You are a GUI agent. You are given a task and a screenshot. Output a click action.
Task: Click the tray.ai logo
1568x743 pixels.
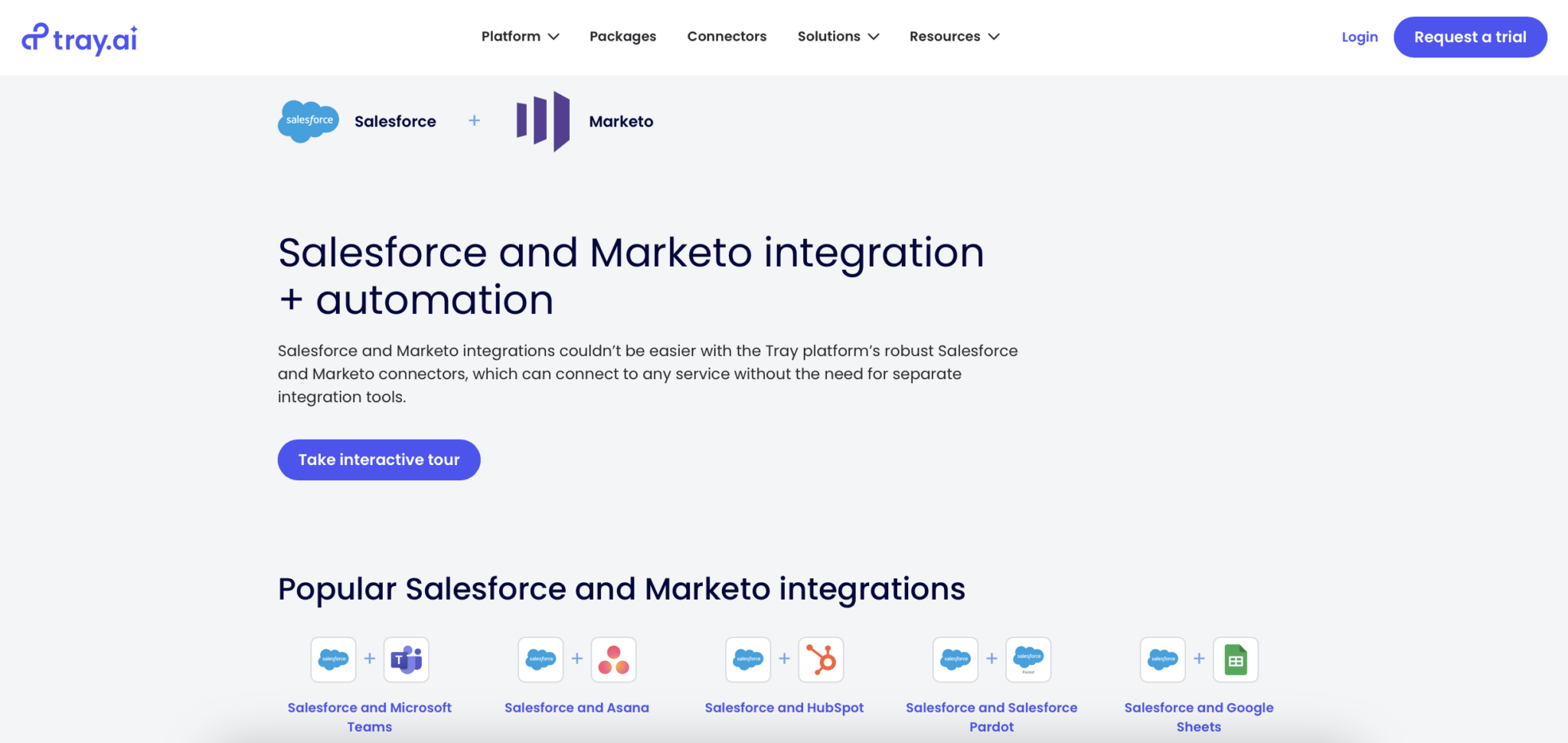[x=79, y=37]
